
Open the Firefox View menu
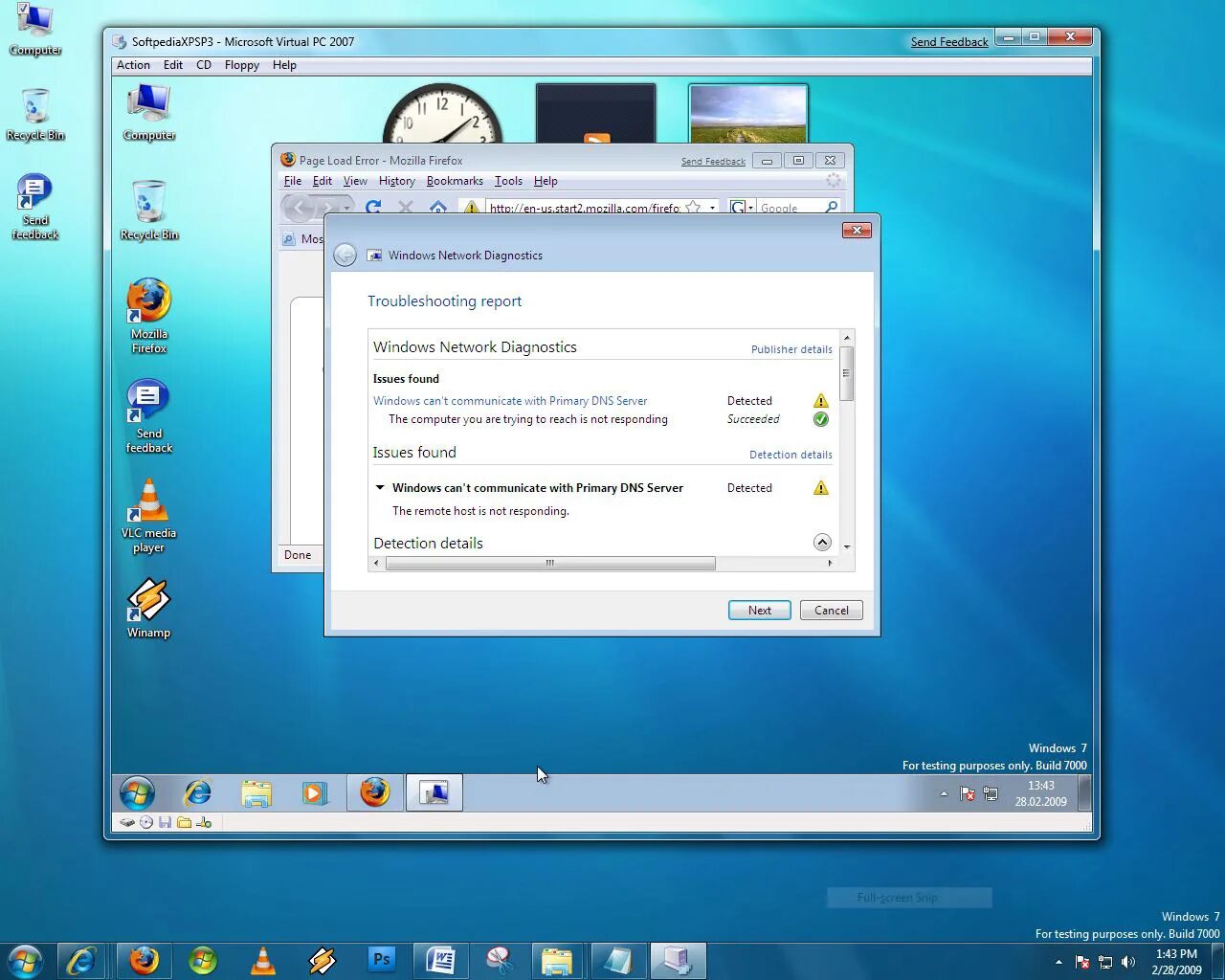(x=355, y=181)
